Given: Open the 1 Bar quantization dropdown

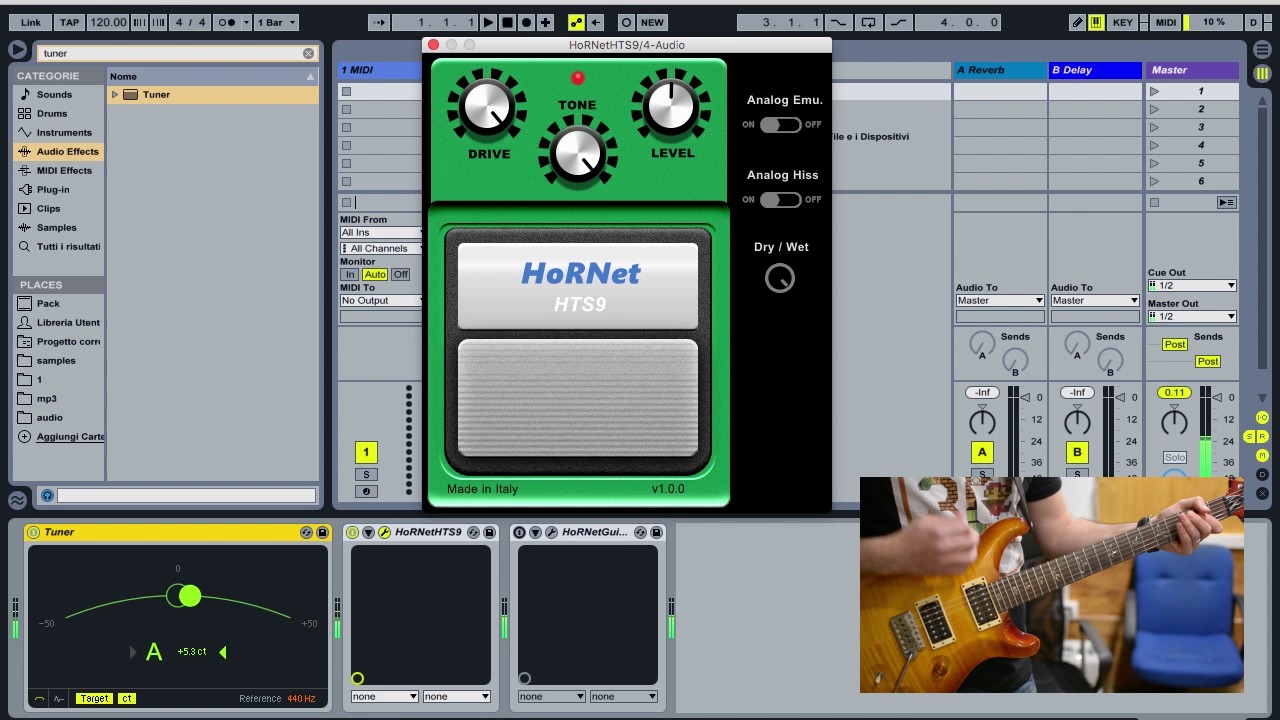Looking at the screenshot, I should point(274,22).
